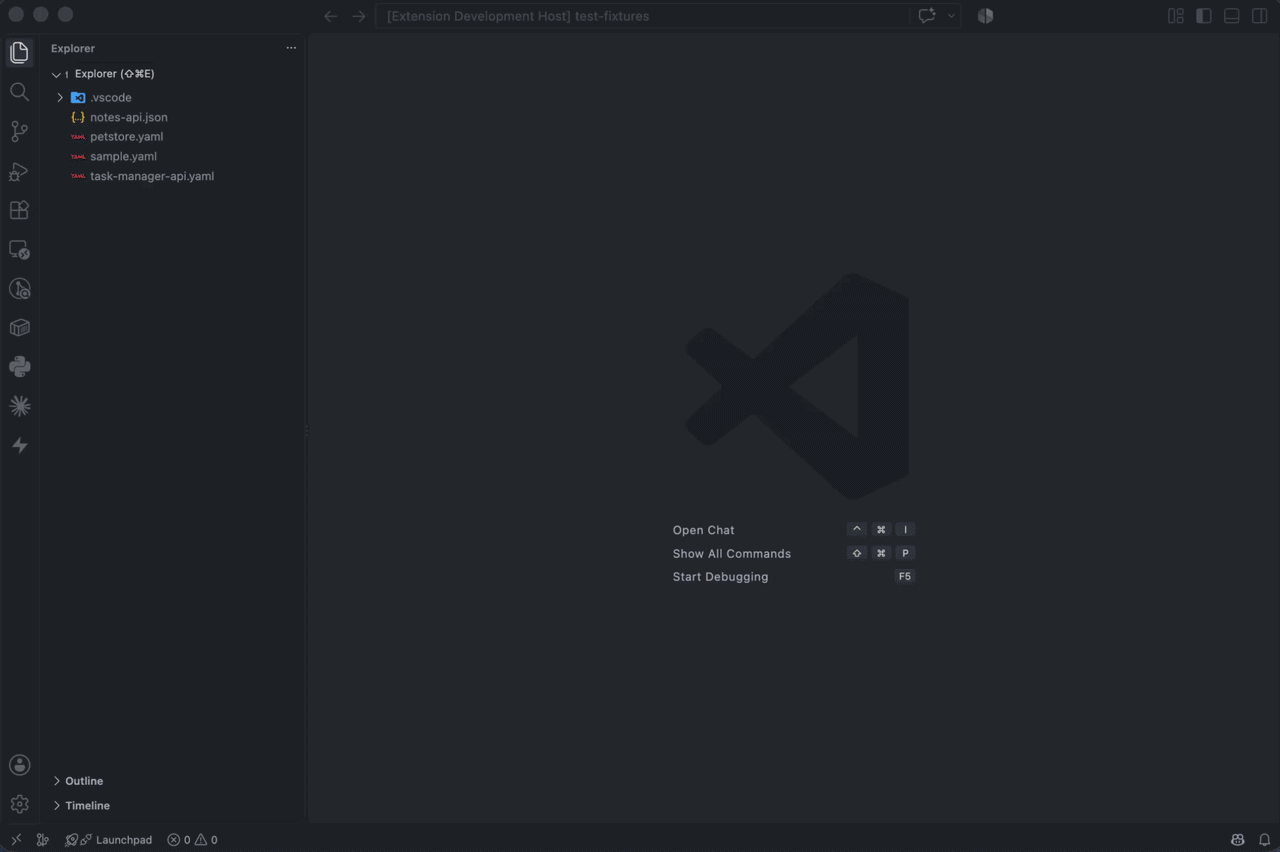Open the Python view in activity bar

click(x=19, y=367)
